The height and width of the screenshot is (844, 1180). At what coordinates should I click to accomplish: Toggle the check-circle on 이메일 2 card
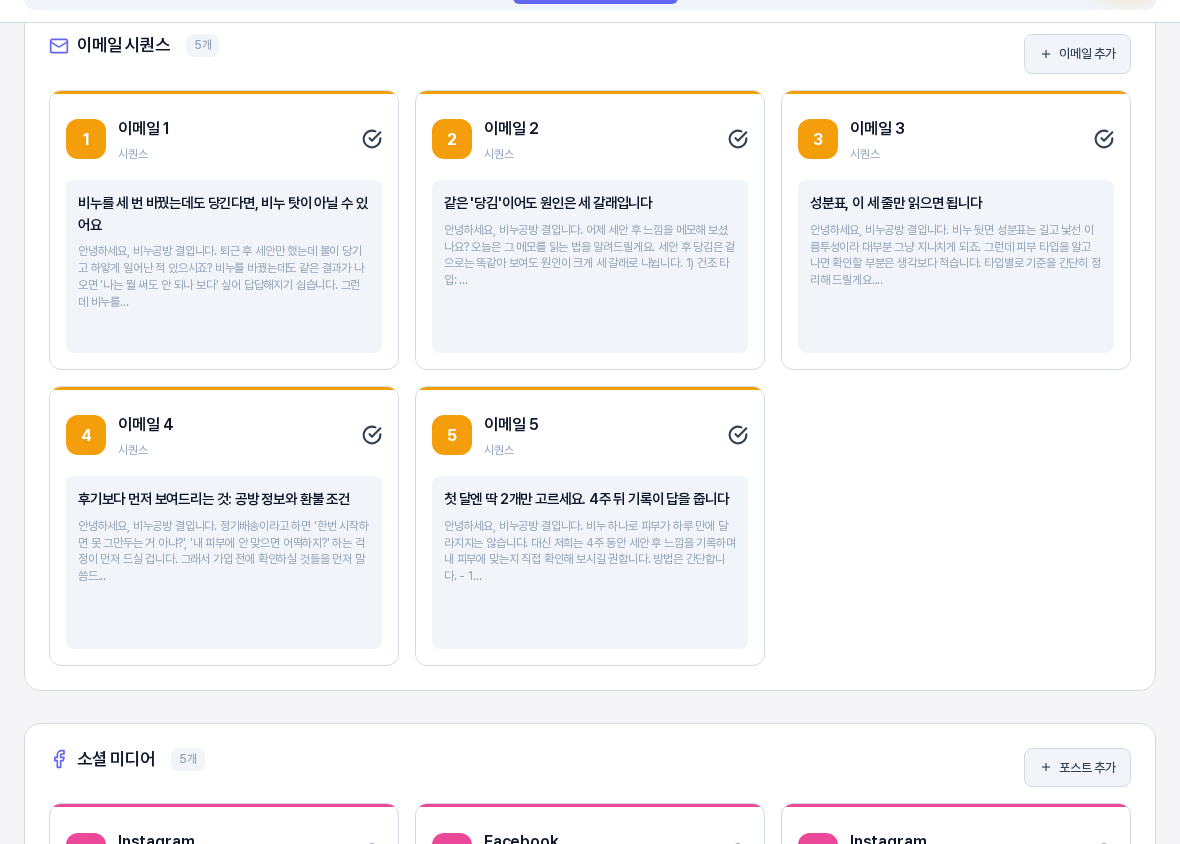point(738,139)
